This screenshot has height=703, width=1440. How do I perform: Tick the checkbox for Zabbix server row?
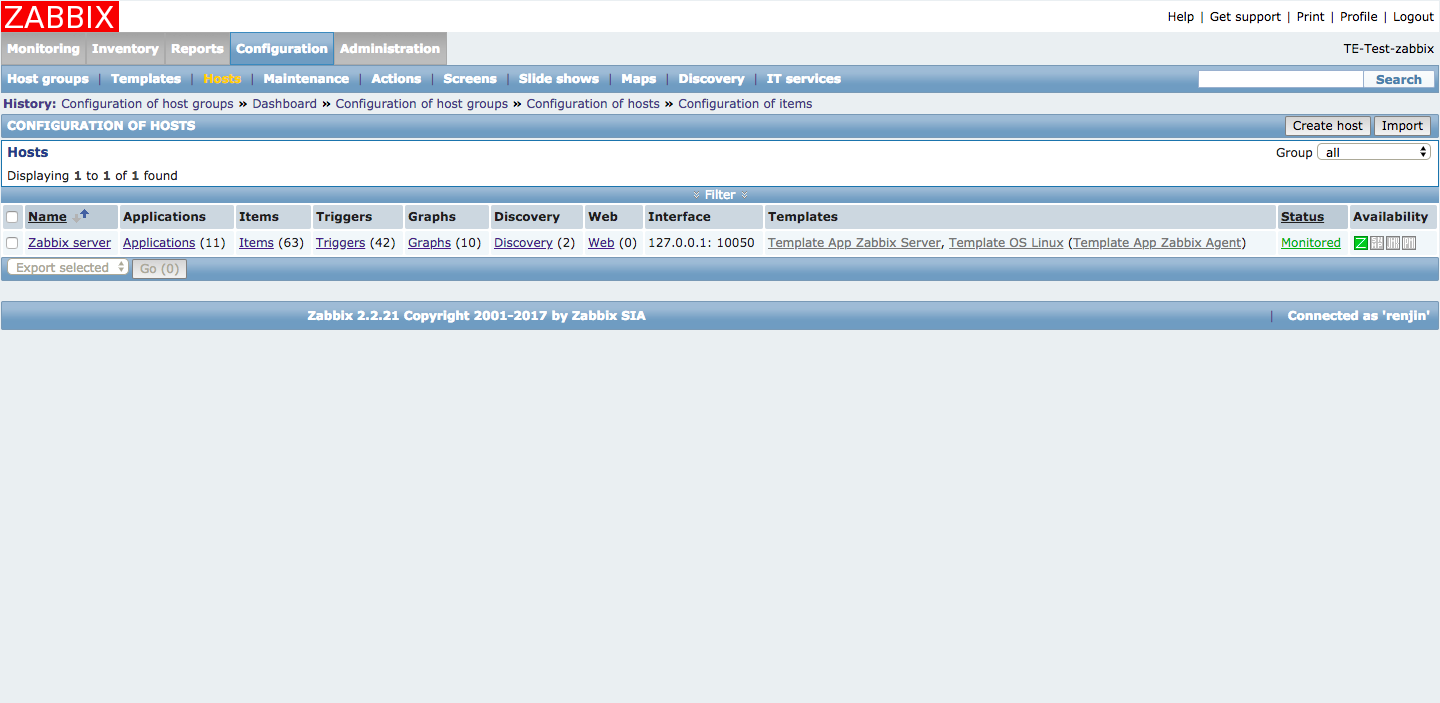point(12,243)
